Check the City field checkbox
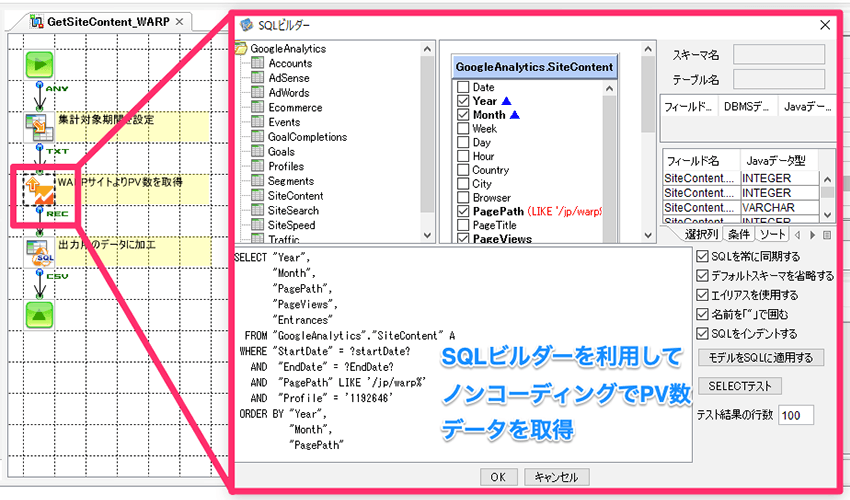Screen dimensions: 850x500 (x=463, y=184)
